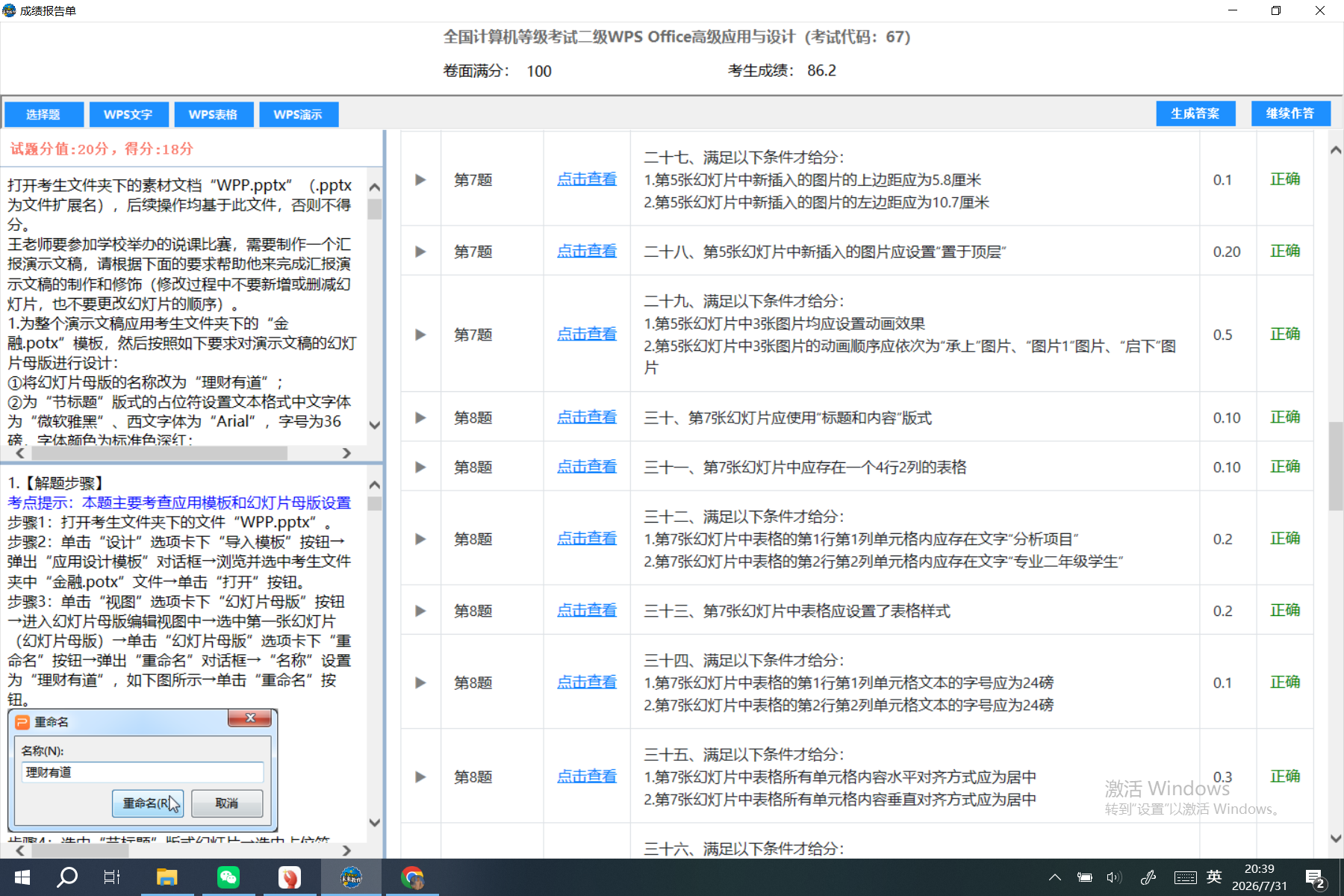Expand the row for item 三十
This screenshot has width=1344, height=896.
420,418
